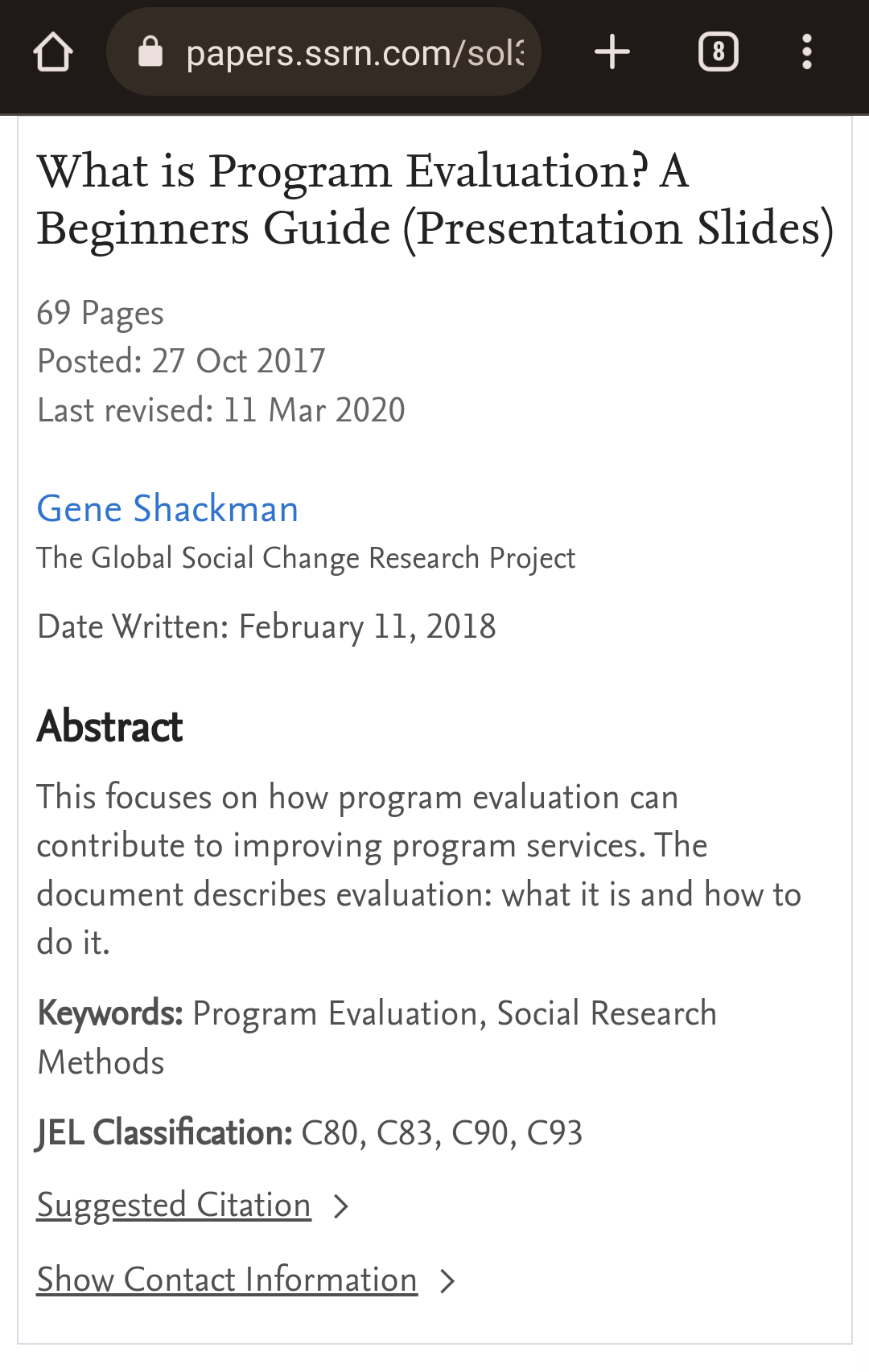Screen dimensions: 869x1372
Task: Tap the padlock site security icon
Action: click(x=150, y=52)
